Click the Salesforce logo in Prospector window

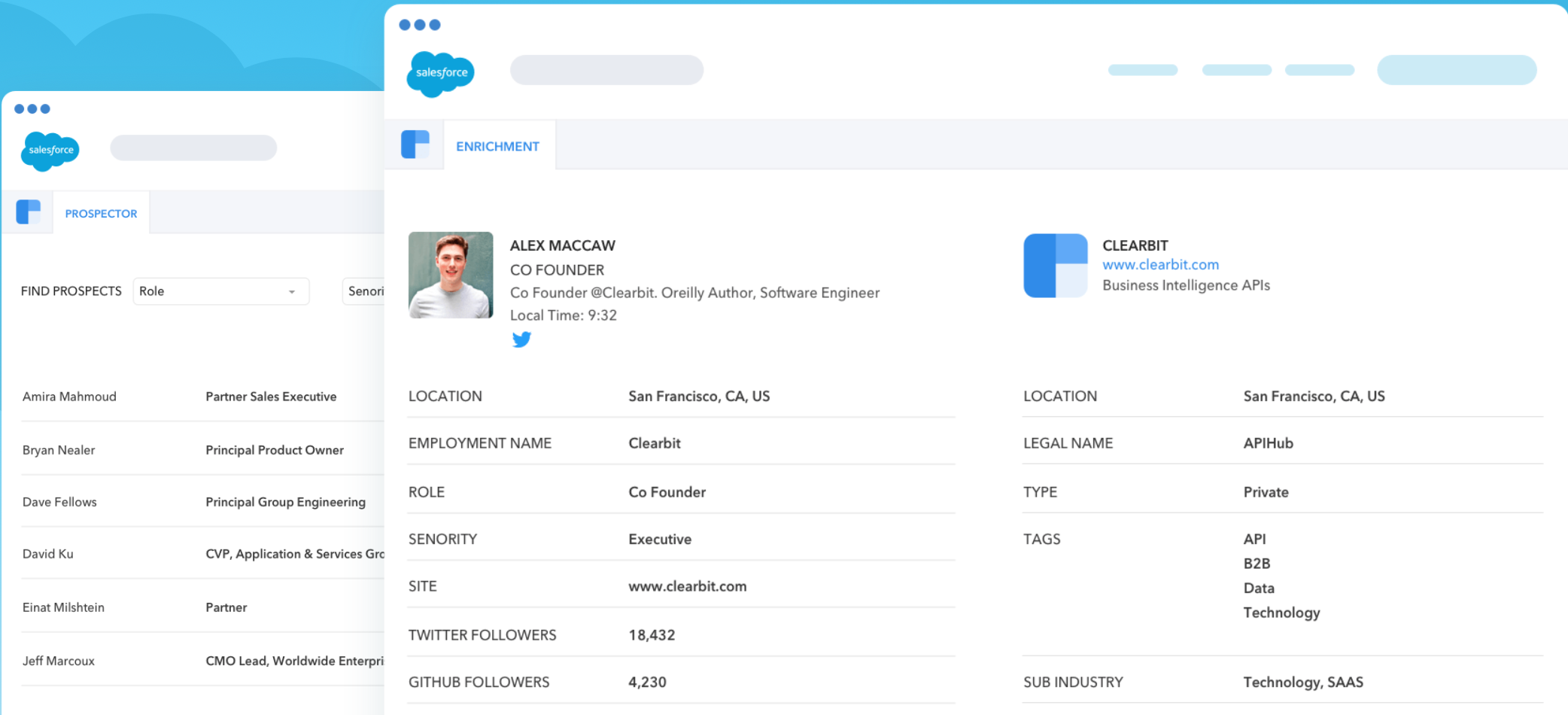coord(50,151)
